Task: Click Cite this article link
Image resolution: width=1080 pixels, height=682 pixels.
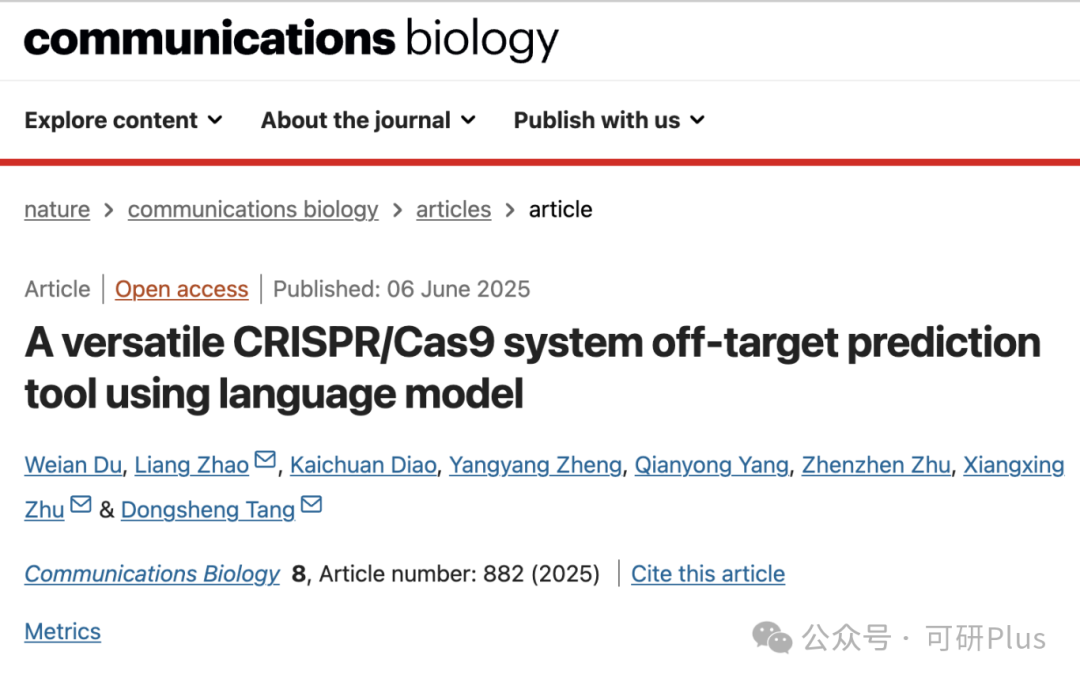Action: (707, 574)
